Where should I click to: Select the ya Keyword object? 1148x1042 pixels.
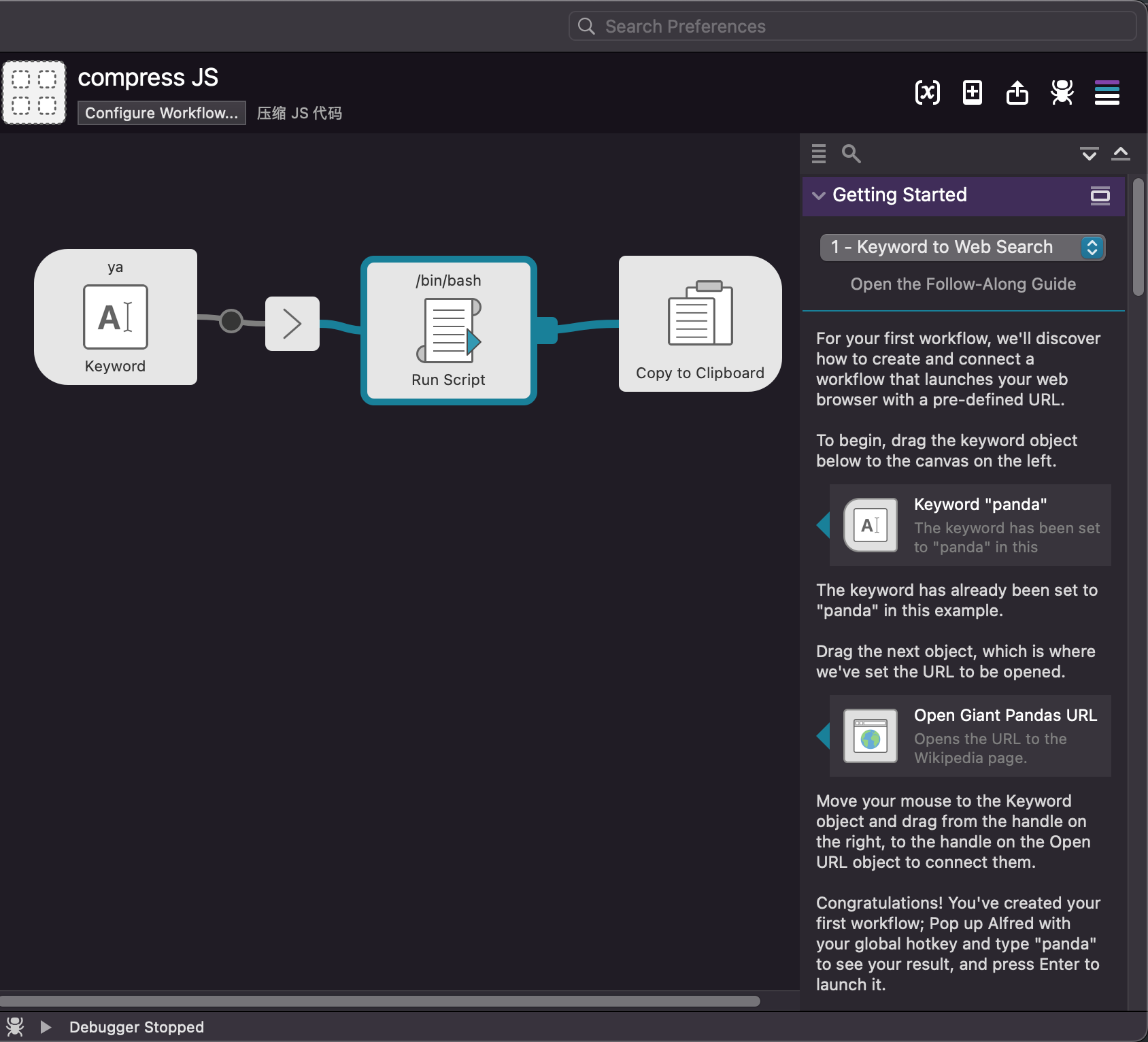pyautogui.click(x=116, y=317)
